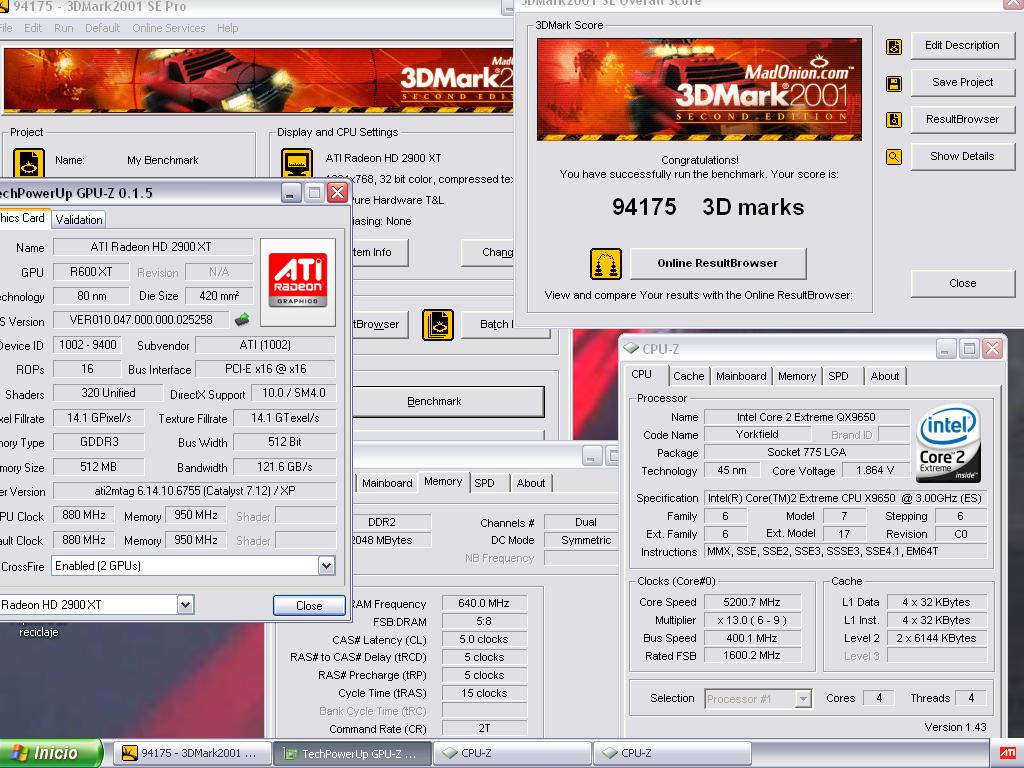Click the ResultBrowser icon beside its button
The image size is (1024, 768).
pyautogui.click(x=893, y=120)
